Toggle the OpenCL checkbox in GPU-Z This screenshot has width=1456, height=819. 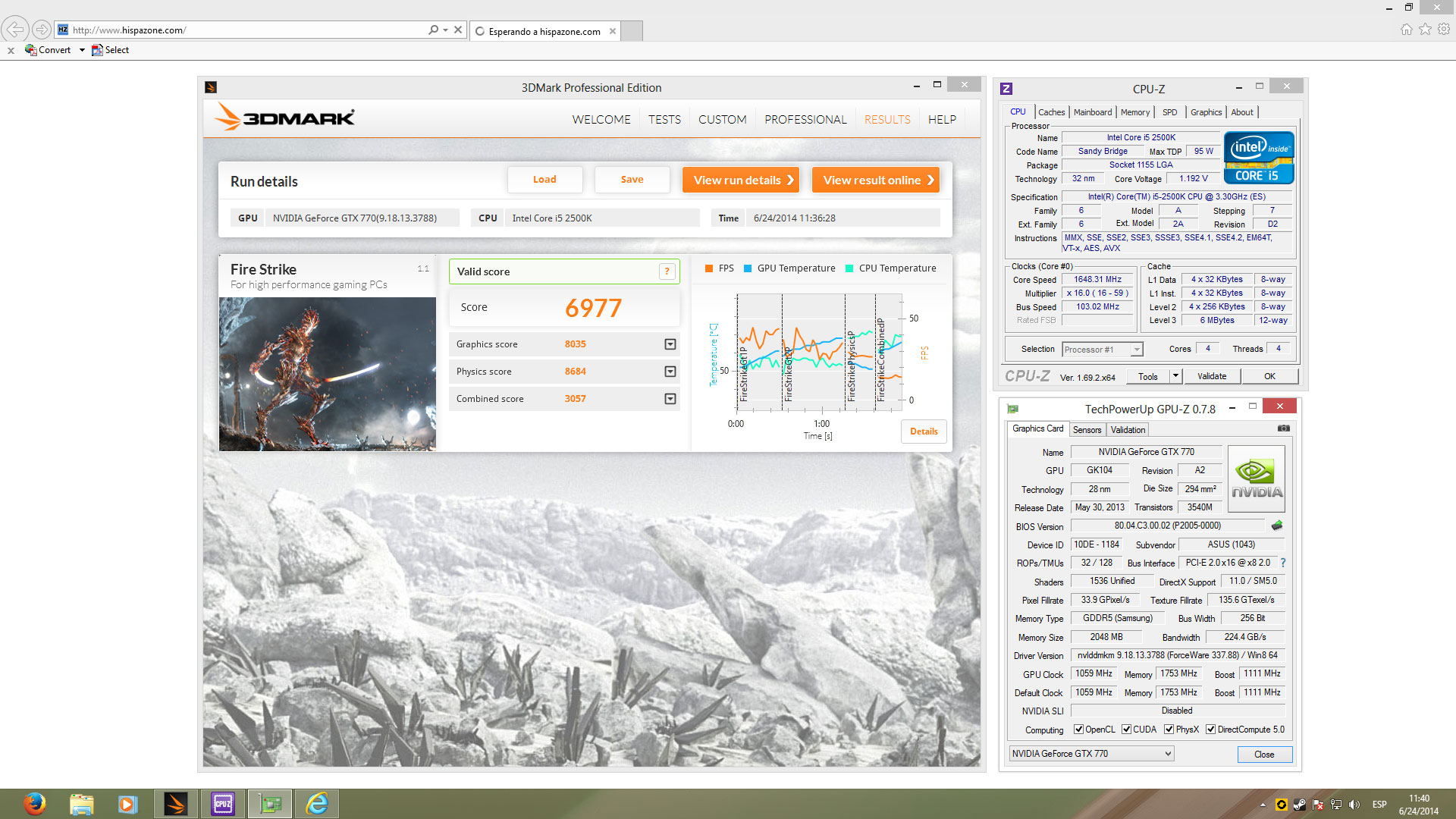pos(1078,730)
